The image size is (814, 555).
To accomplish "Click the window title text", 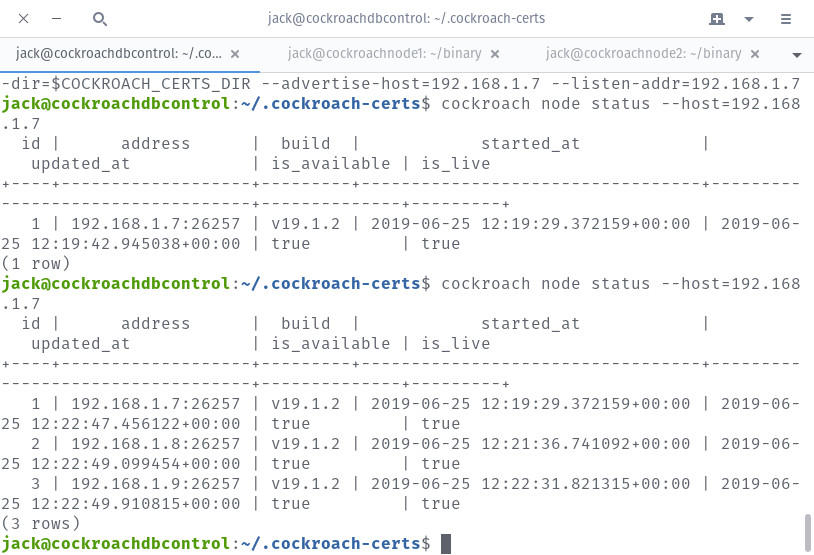I will (x=406, y=19).
